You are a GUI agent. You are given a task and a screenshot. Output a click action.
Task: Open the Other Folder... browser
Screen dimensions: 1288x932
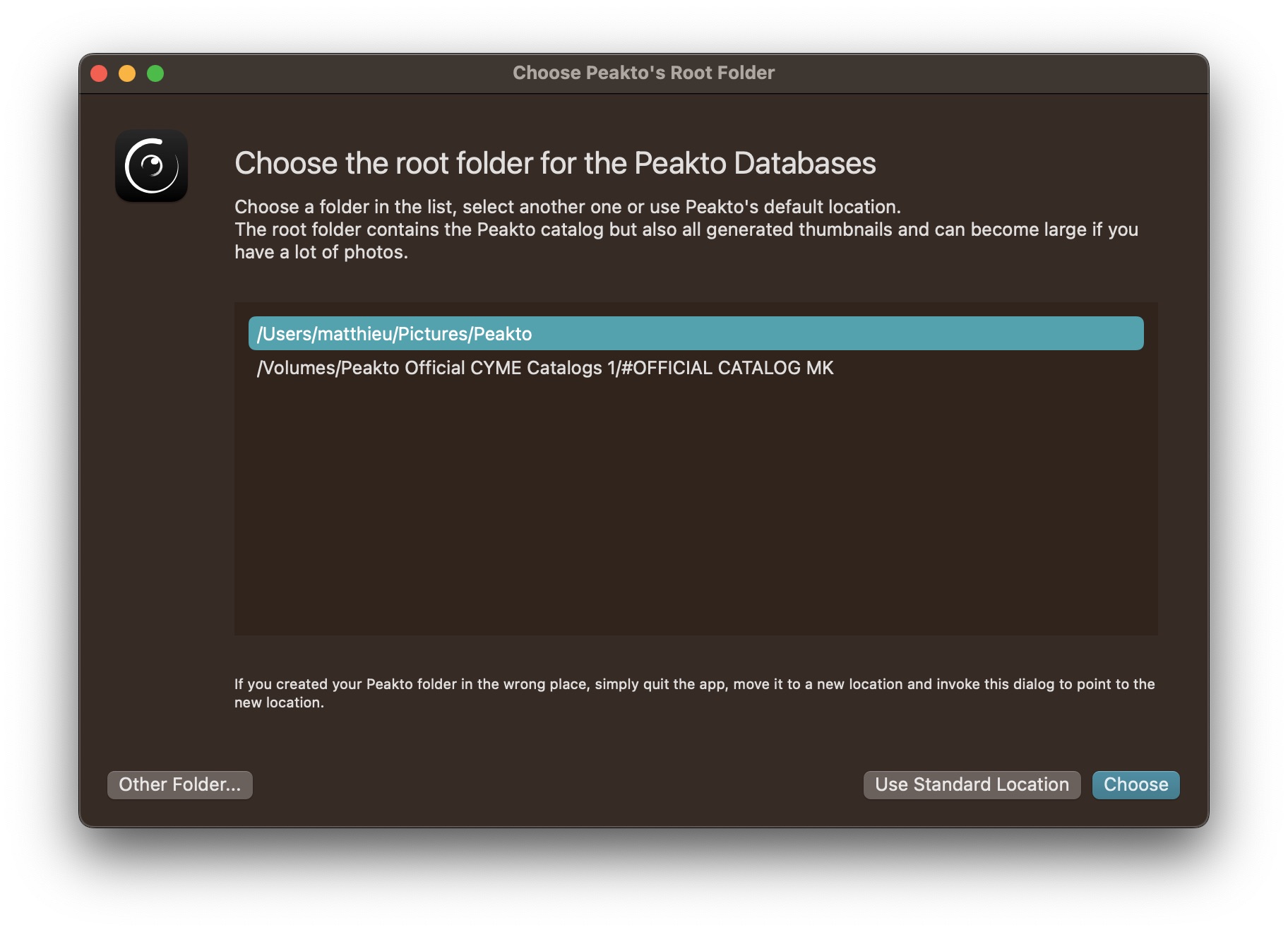coord(180,784)
